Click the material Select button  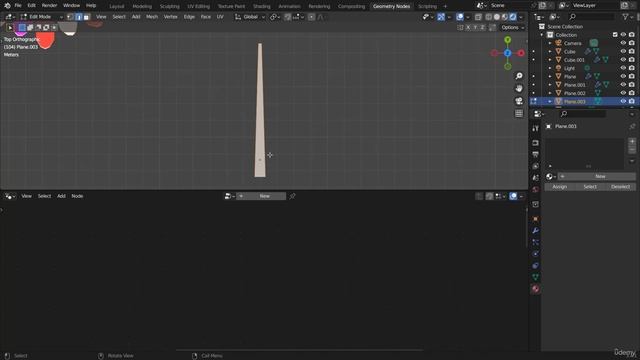pyautogui.click(x=590, y=187)
